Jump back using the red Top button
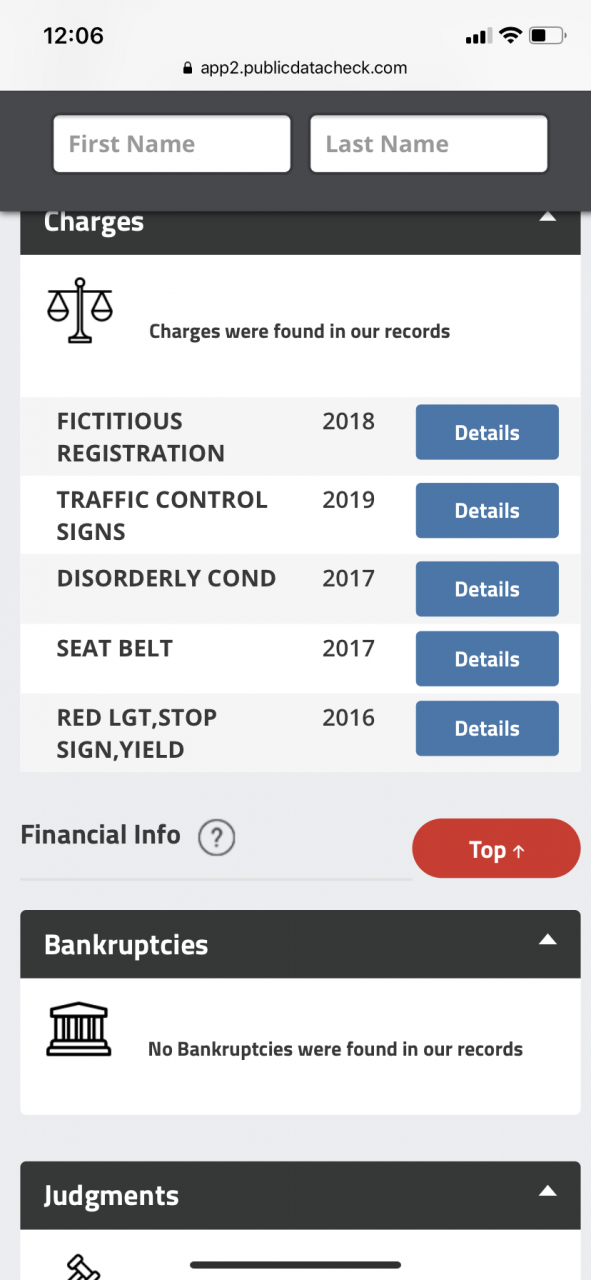The image size is (591, 1280). click(x=496, y=849)
